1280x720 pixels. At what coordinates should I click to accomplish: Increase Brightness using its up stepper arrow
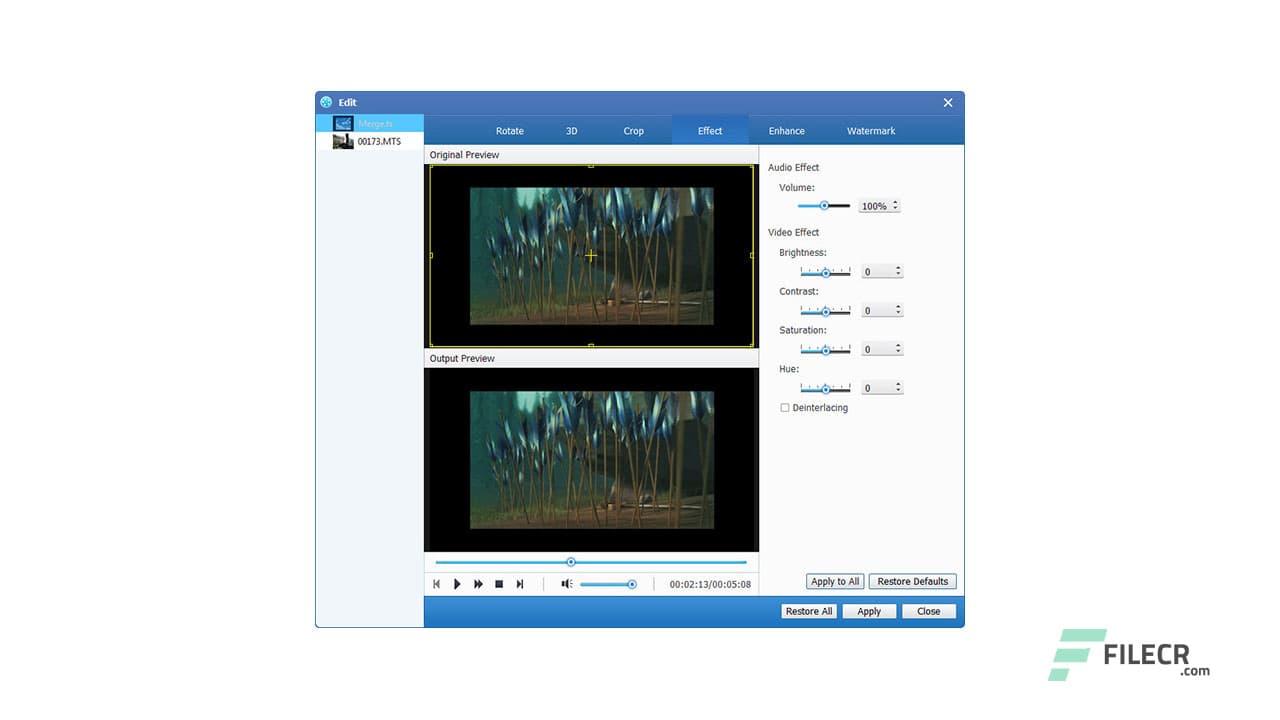coord(896,268)
